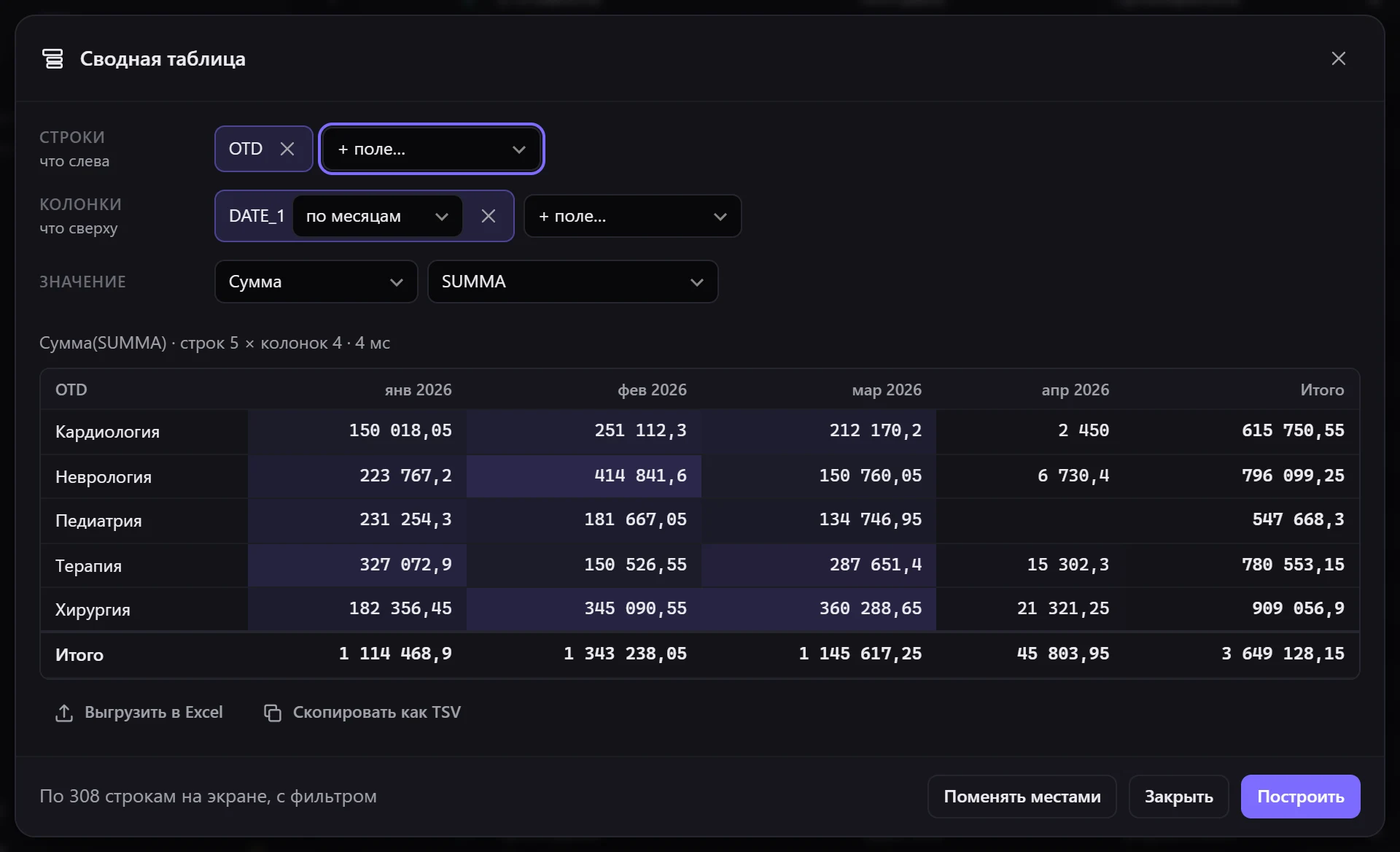
Task: Click the DATE_1 chip label in columns
Action: pos(257,216)
